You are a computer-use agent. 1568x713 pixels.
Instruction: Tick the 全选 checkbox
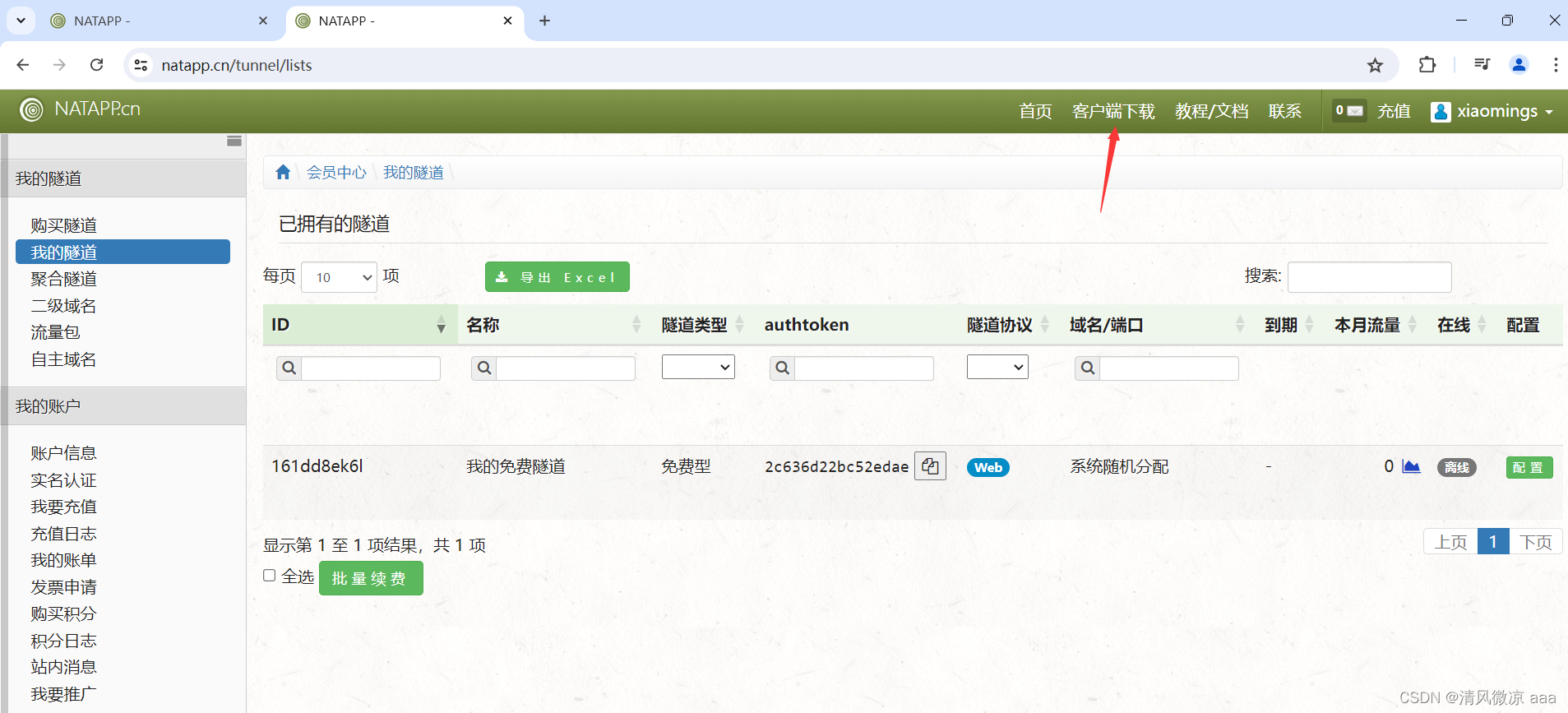pos(269,576)
